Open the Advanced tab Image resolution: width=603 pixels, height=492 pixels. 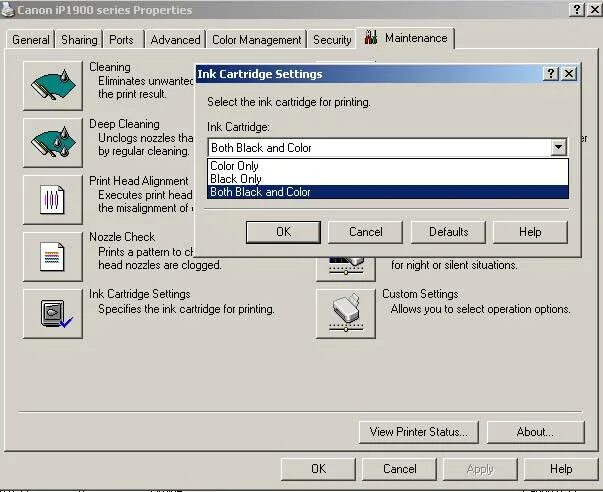175,40
